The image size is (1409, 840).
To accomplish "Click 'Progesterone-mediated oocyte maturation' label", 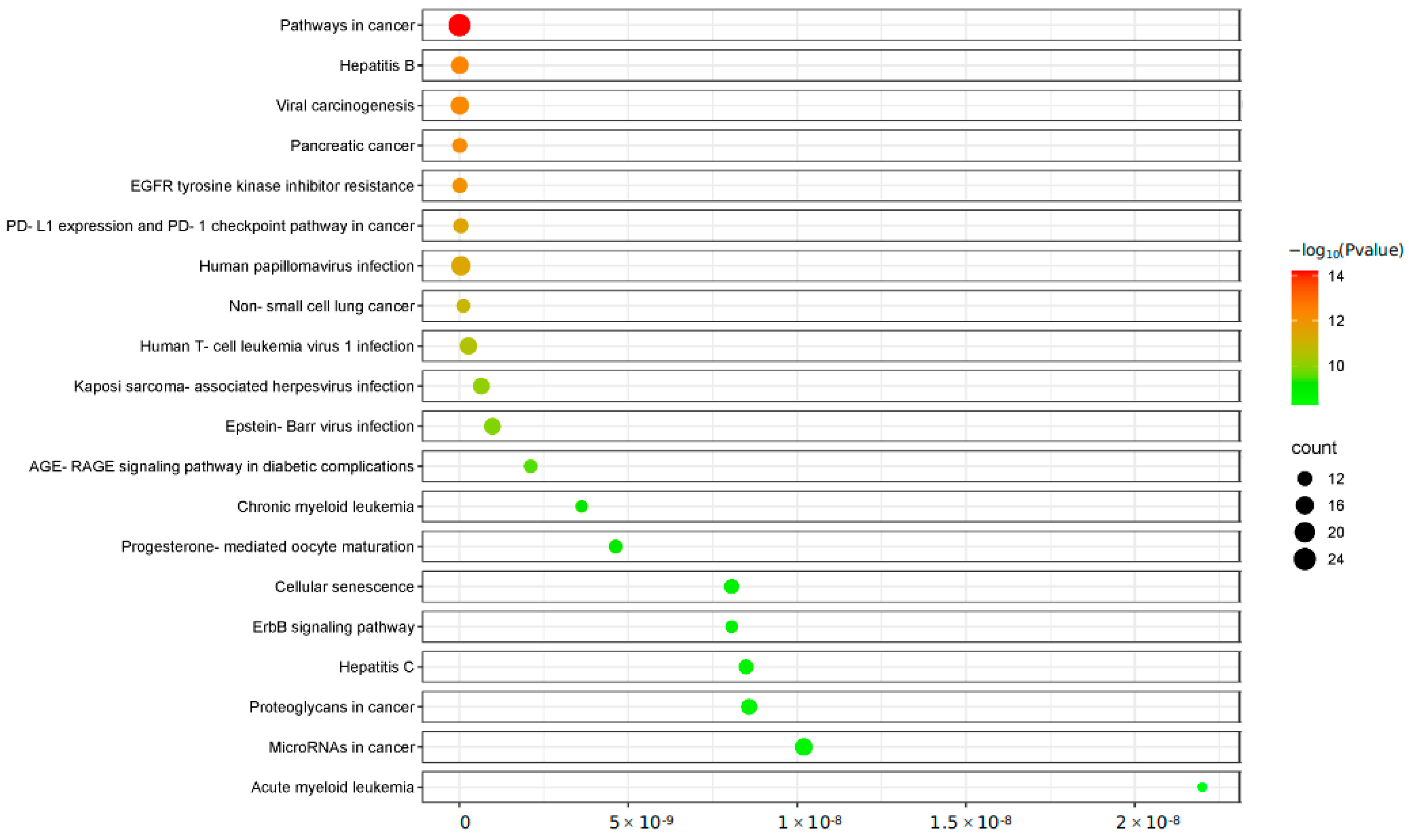I will pos(268,547).
